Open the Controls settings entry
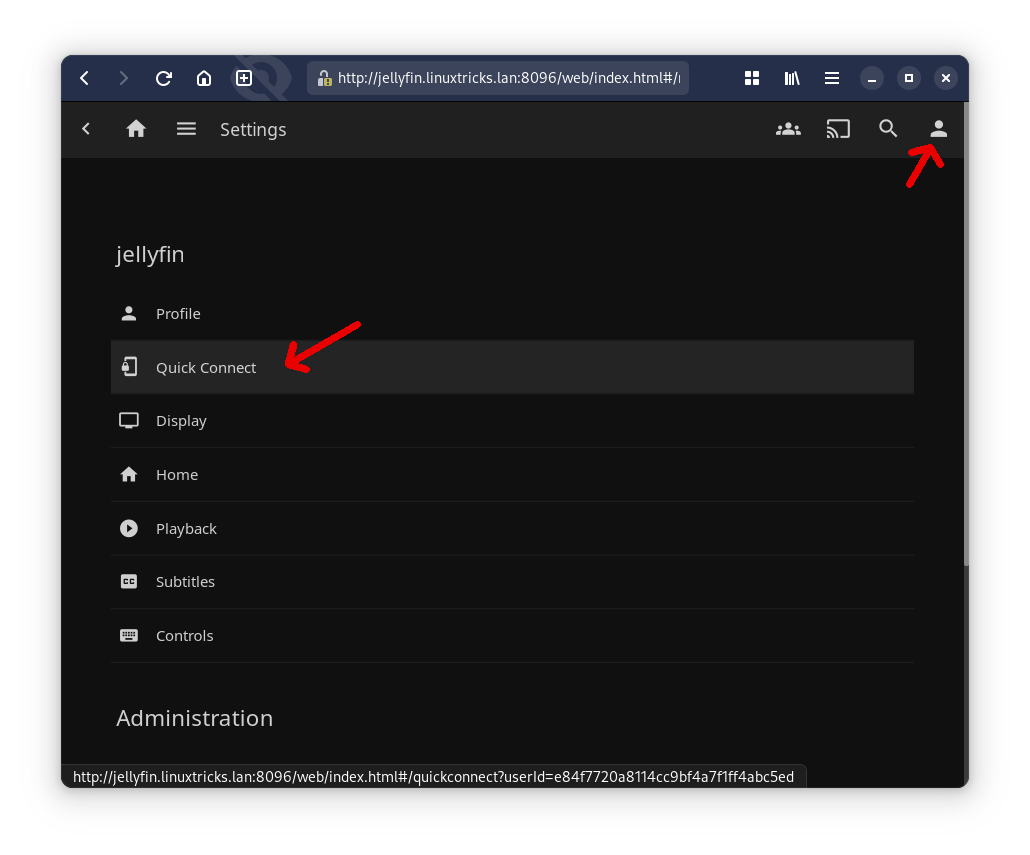Image resolution: width=1030 pixels, height=855 pixels. 512,636
